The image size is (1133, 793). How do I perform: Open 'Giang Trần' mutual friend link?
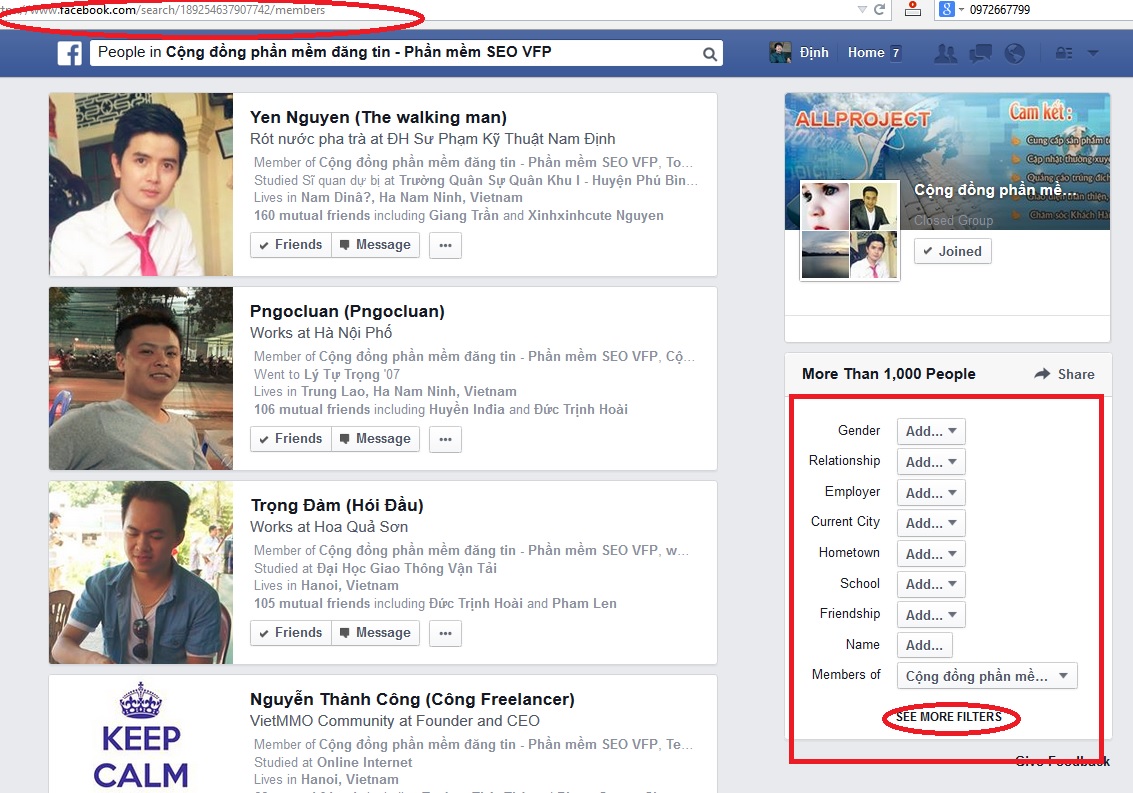click(x=464, y=215)
